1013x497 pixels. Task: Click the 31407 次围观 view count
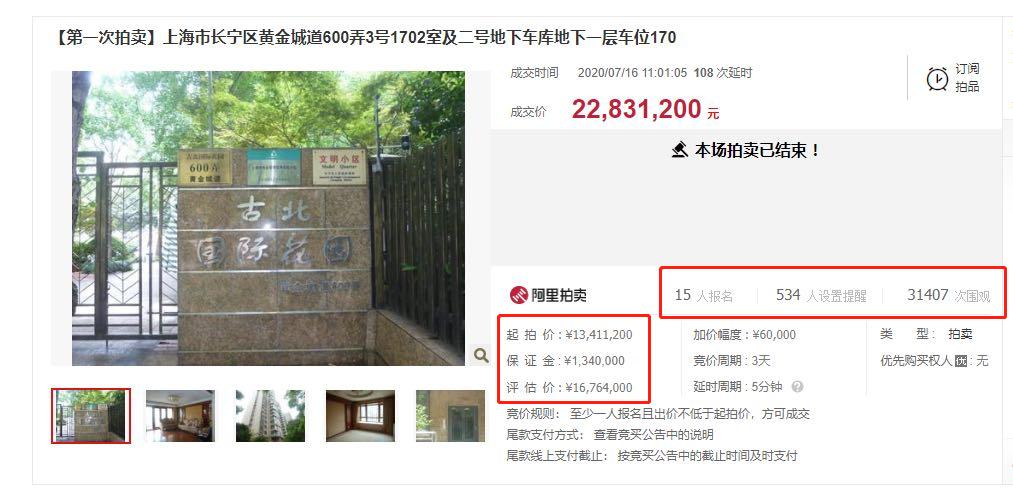pyautogui.click(x=948, y=295)
